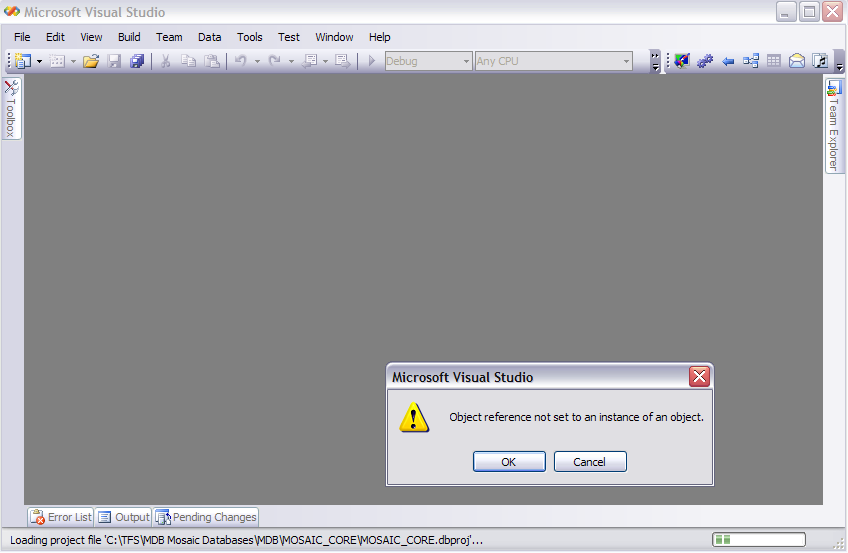Open the Redo history dropdown arrow
The height and width of the screenshot is (553, 848).
click(292, 62)
